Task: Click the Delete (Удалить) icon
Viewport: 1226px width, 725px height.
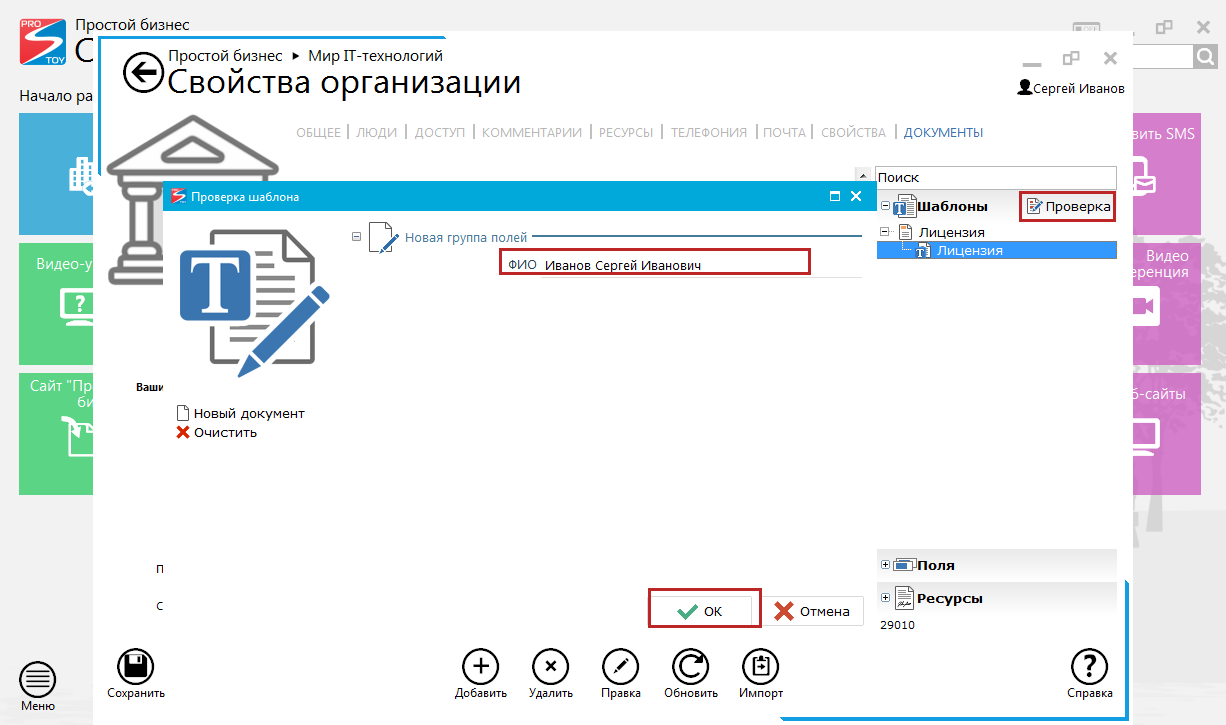Action: [550, 667]
